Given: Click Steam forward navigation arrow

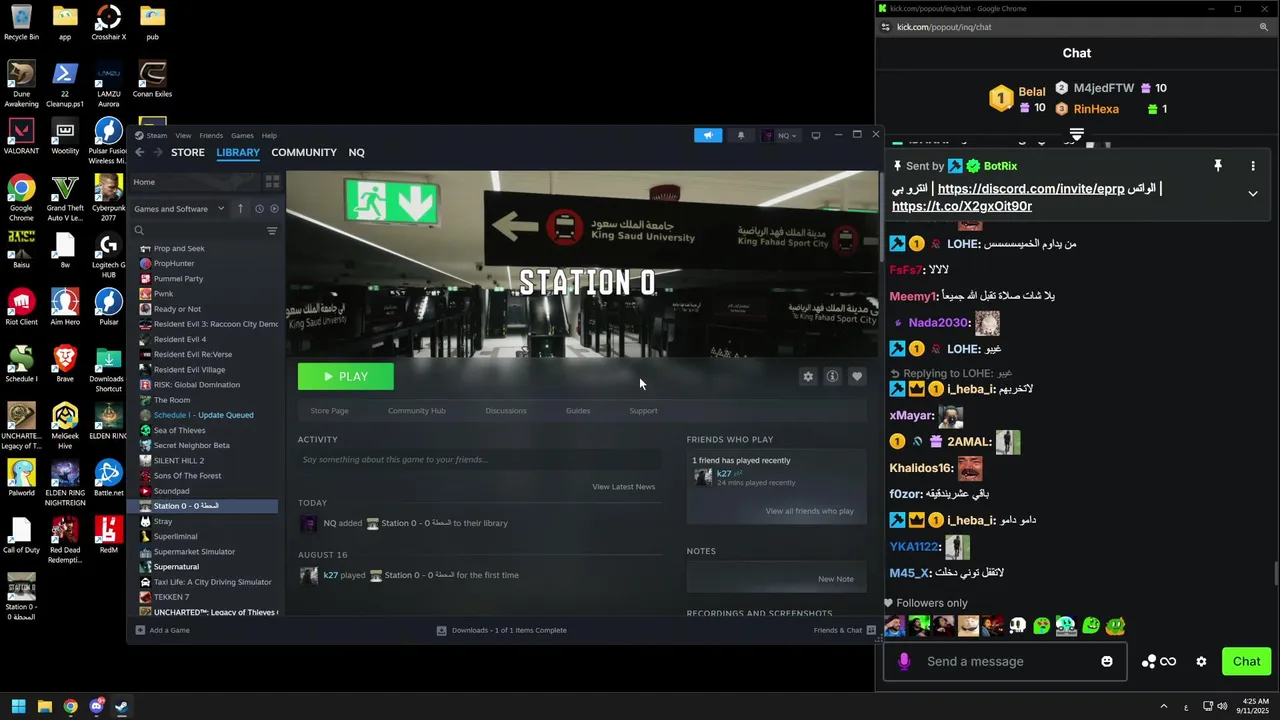Looking at the screenshot, I should 157,152.
